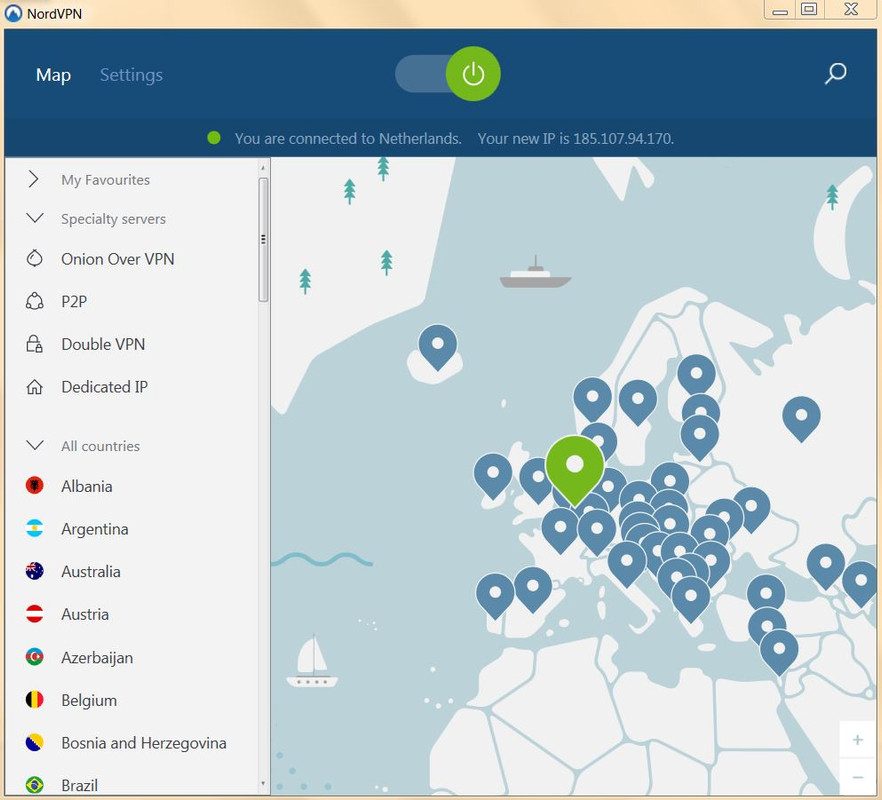Image resolution: width=882 pixels, height=800 pixels.
Task: Click the Iceland map pin
Action: 438,345
